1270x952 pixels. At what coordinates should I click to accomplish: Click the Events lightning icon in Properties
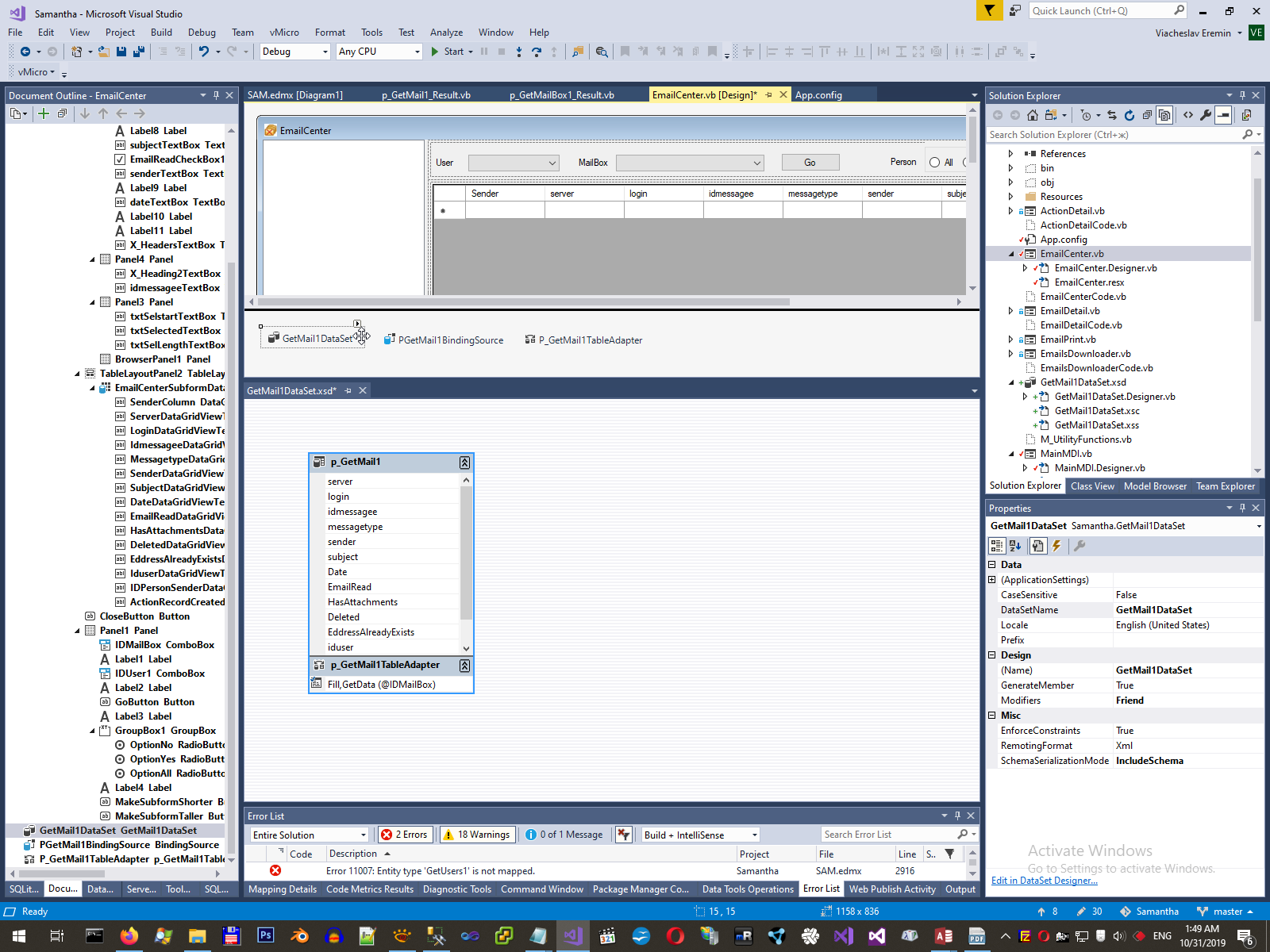pos(1056,546)
